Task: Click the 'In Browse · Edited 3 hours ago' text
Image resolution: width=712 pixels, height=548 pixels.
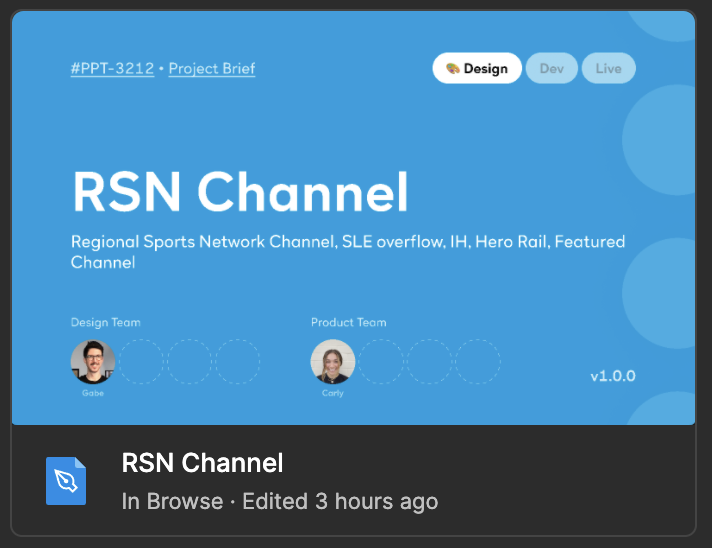Action: 280,502
